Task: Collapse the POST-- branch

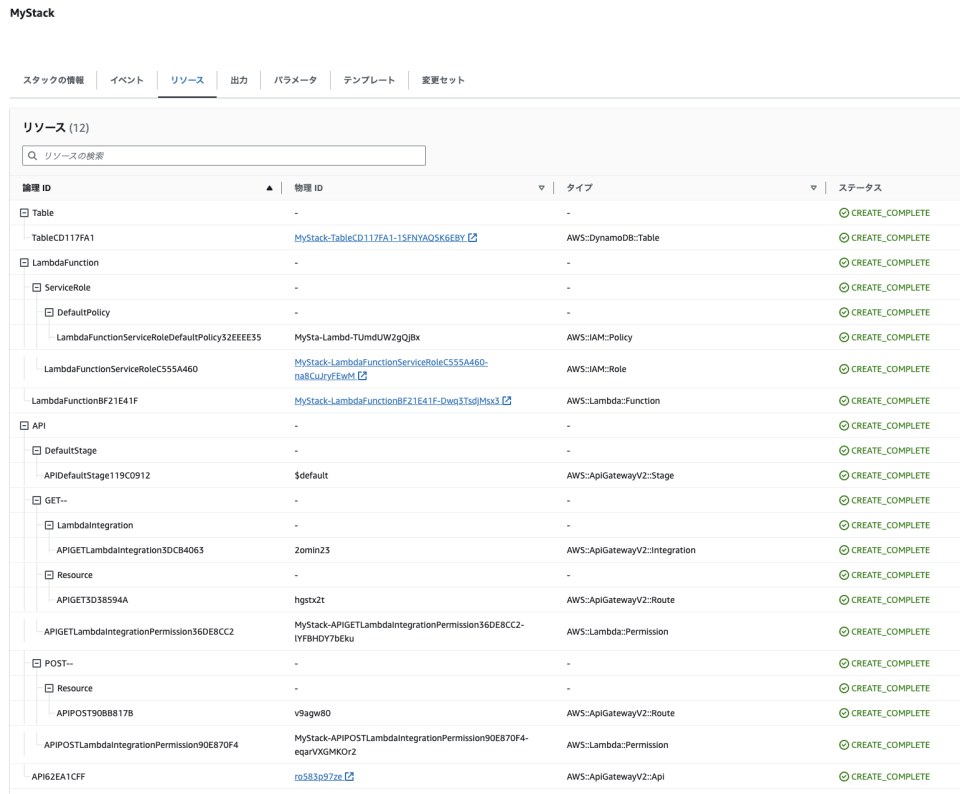Action: tap(37, 662)
